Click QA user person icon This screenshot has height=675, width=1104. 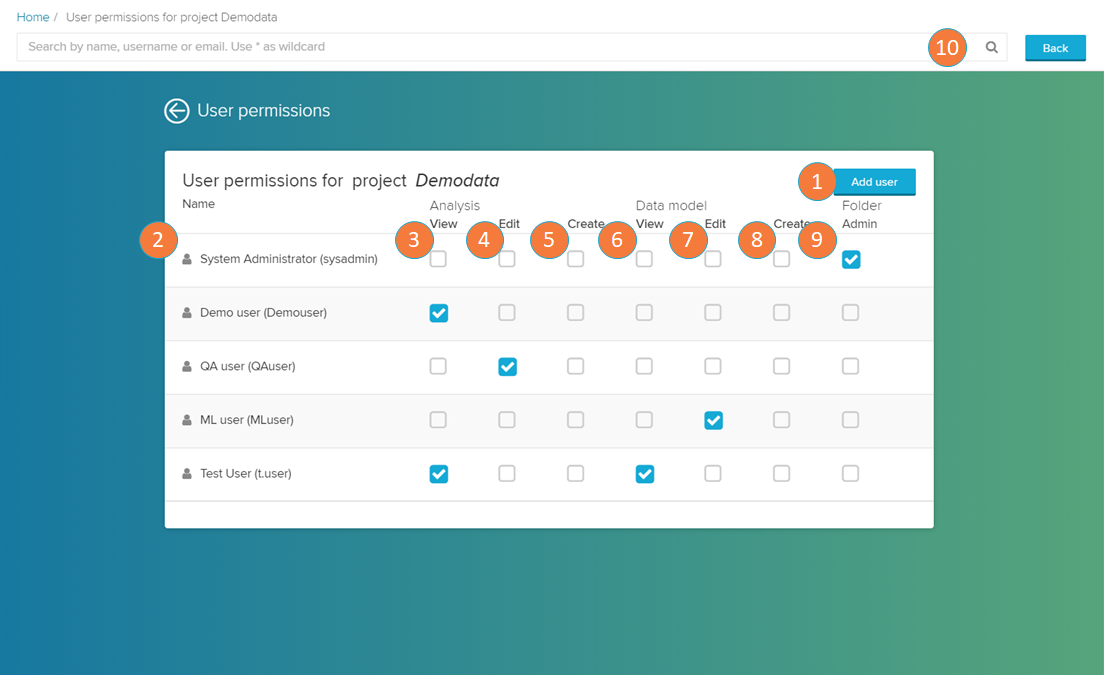(x=187, y=367)
